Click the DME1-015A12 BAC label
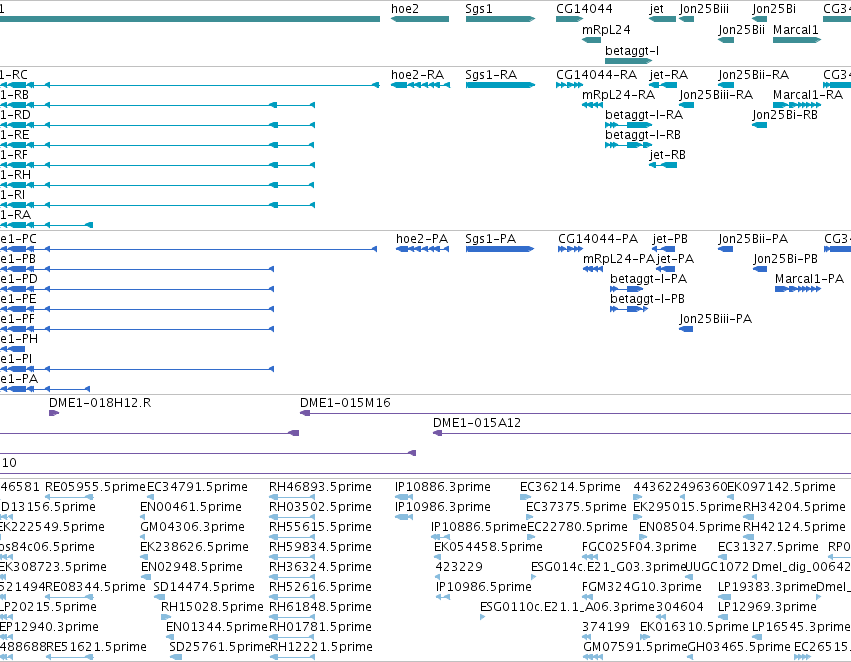This screenshot has width=851, height=662. [x=477, y=423]
